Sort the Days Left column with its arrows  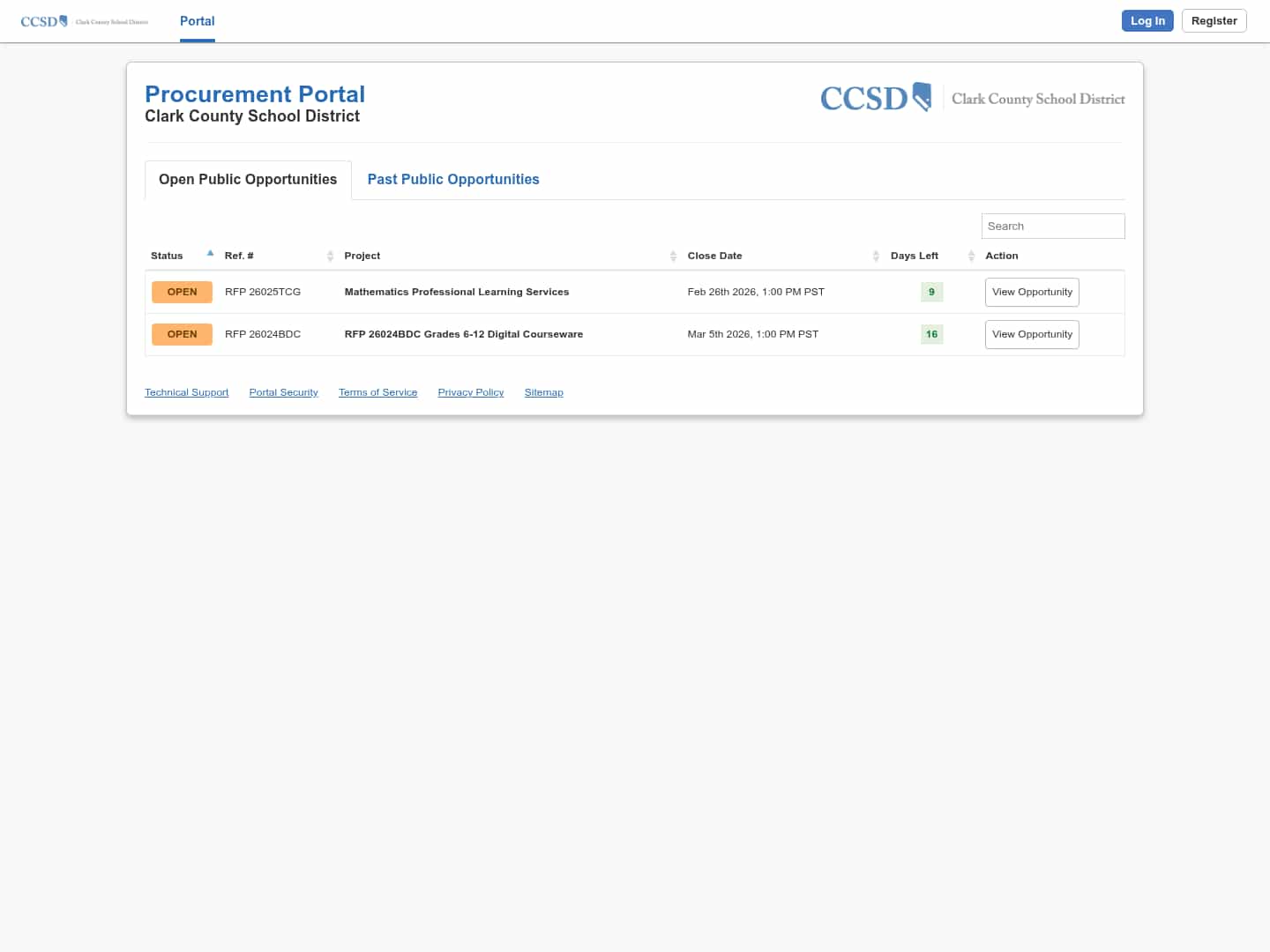(x=971, y=256)
